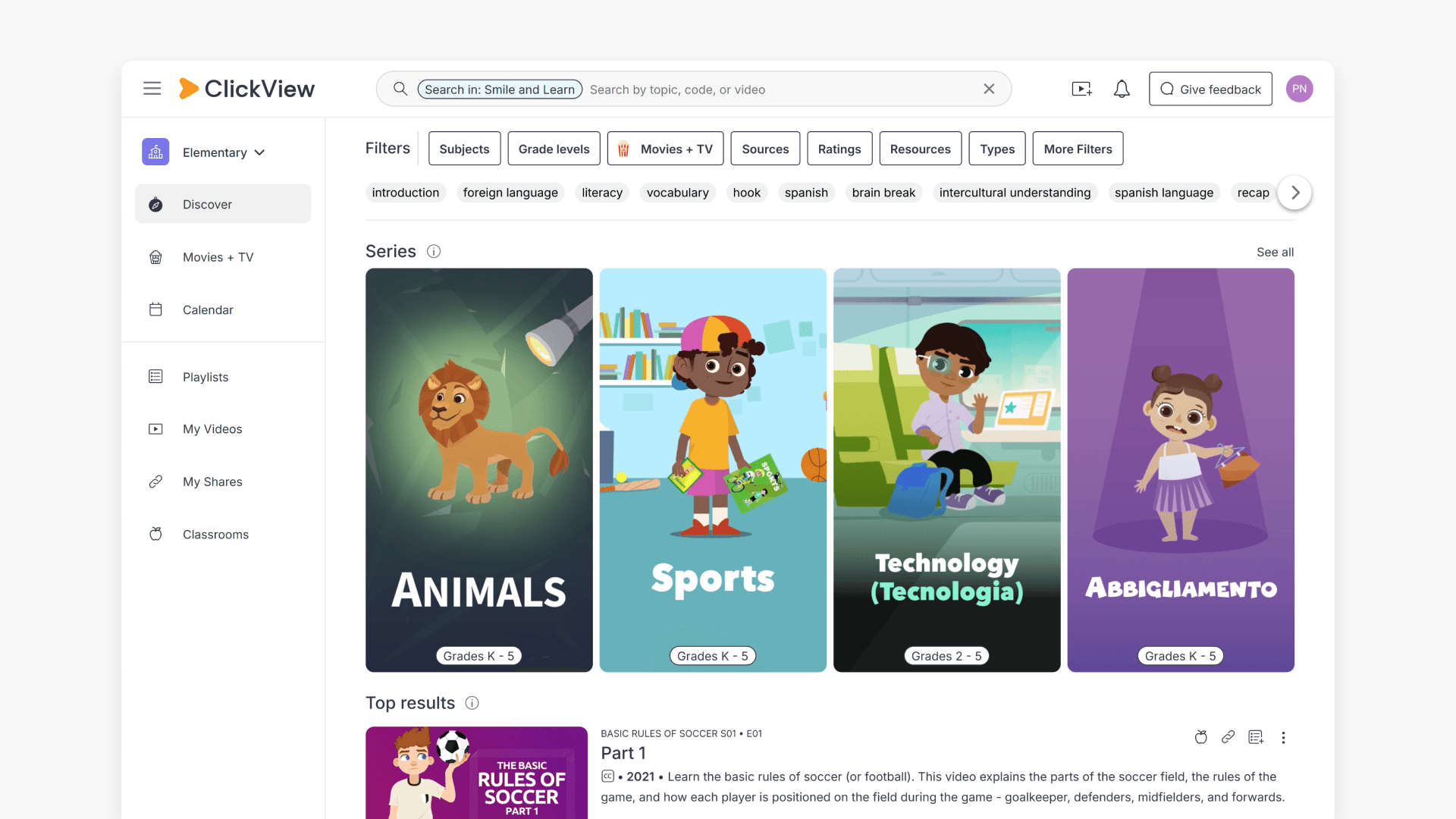Open the Animals series card
Image resolution: width=1456 pixels, height=819 pixels.
(x=479, y=470)
